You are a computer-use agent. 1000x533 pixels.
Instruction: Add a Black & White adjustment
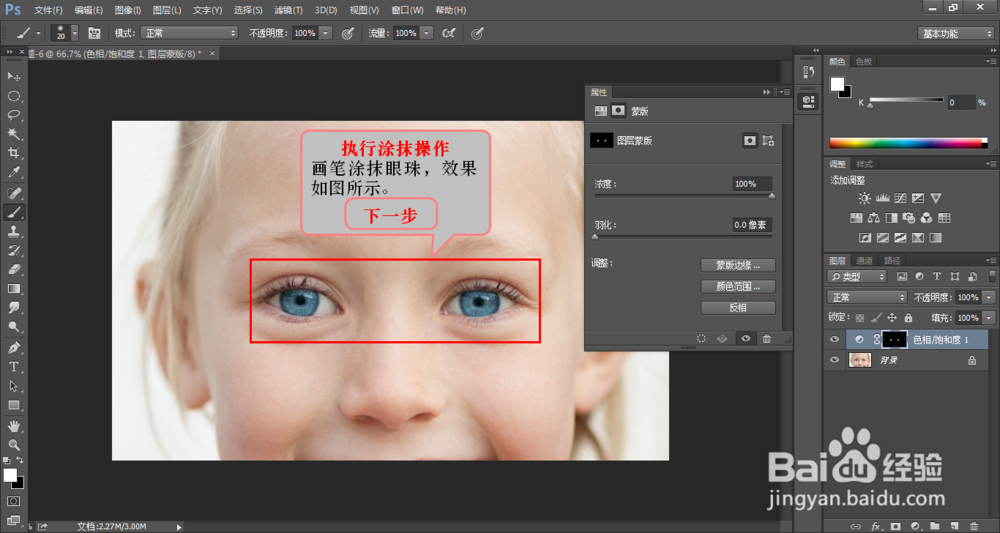[x=892, y=218]
